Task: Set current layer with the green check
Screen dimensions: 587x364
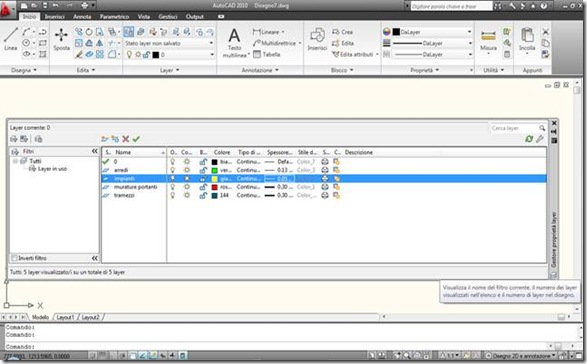Action: pos(136,139)
